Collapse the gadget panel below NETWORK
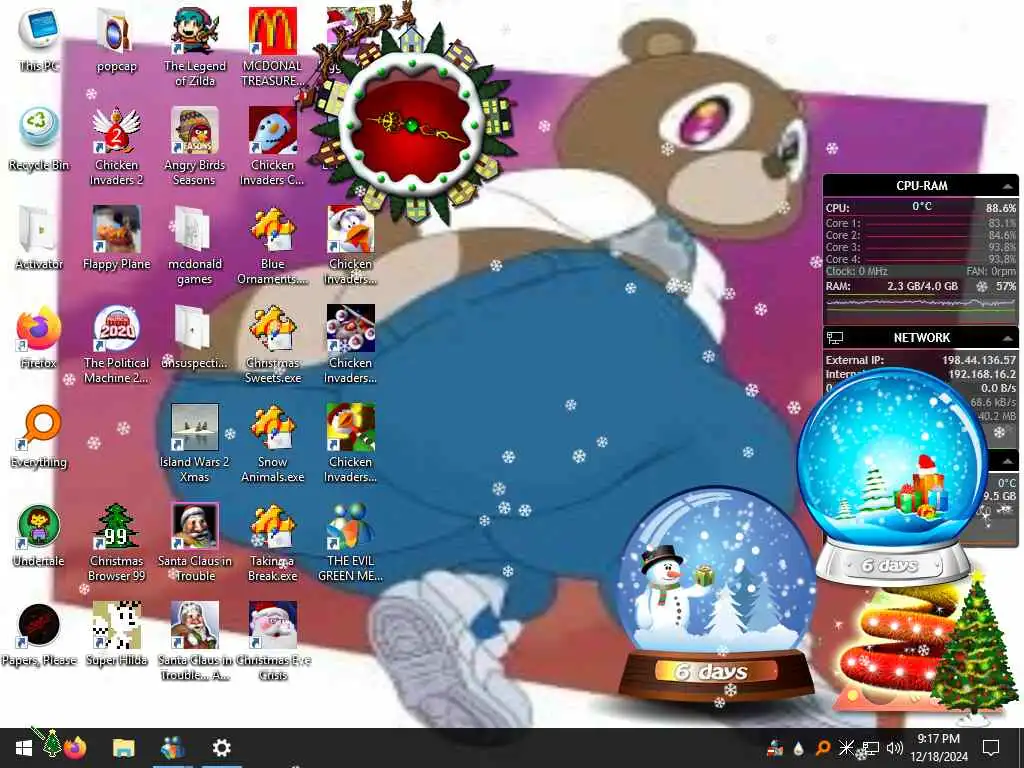The image size is (1024, 768). point(1008,461)
